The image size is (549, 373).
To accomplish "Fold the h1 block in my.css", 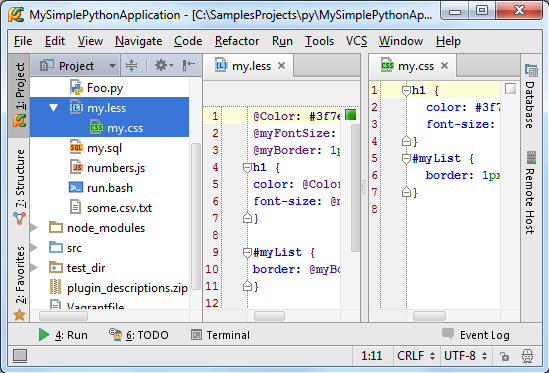I will click(x=406, y=91).
